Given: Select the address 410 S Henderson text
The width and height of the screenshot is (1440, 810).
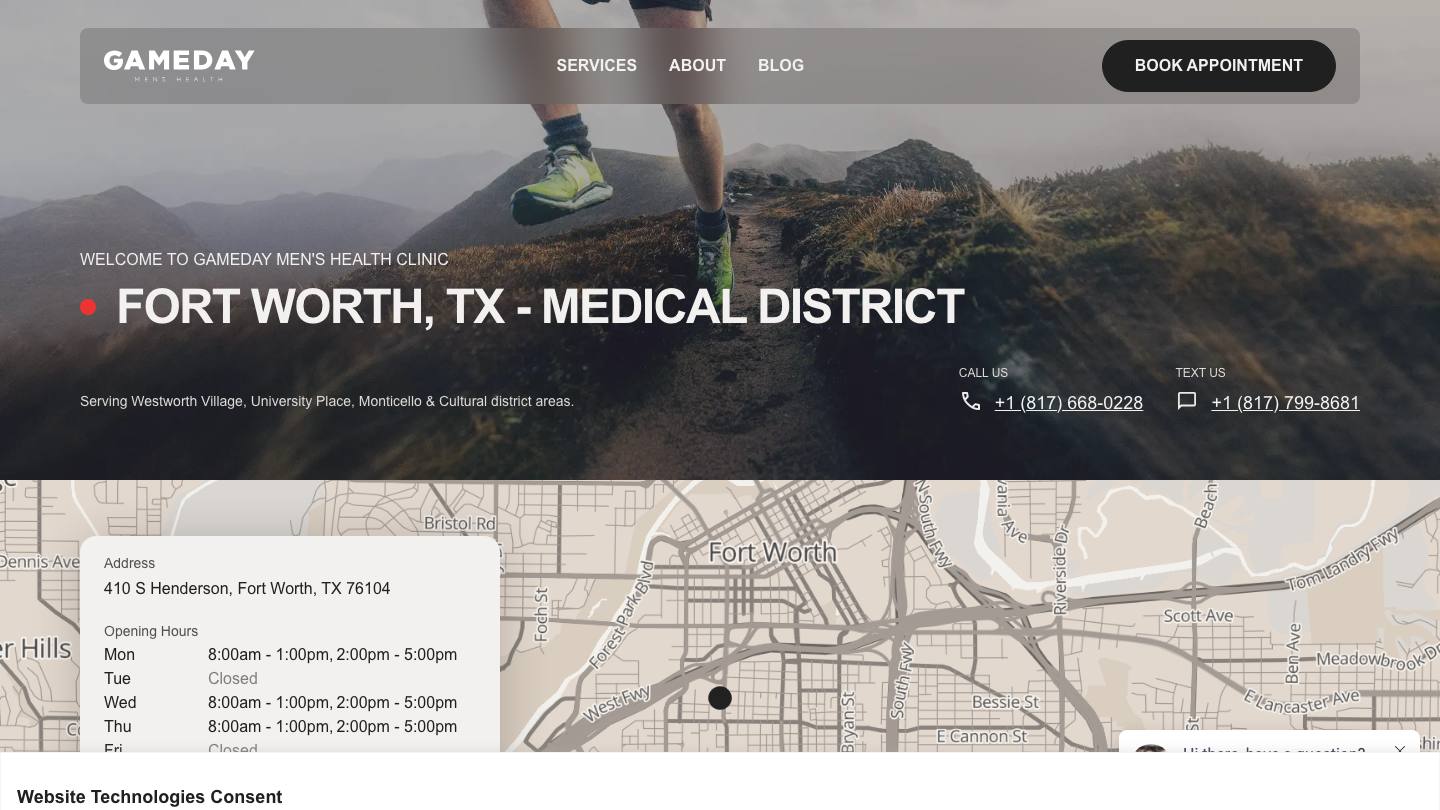Looking at the screenshot, I should coord(247,589).
